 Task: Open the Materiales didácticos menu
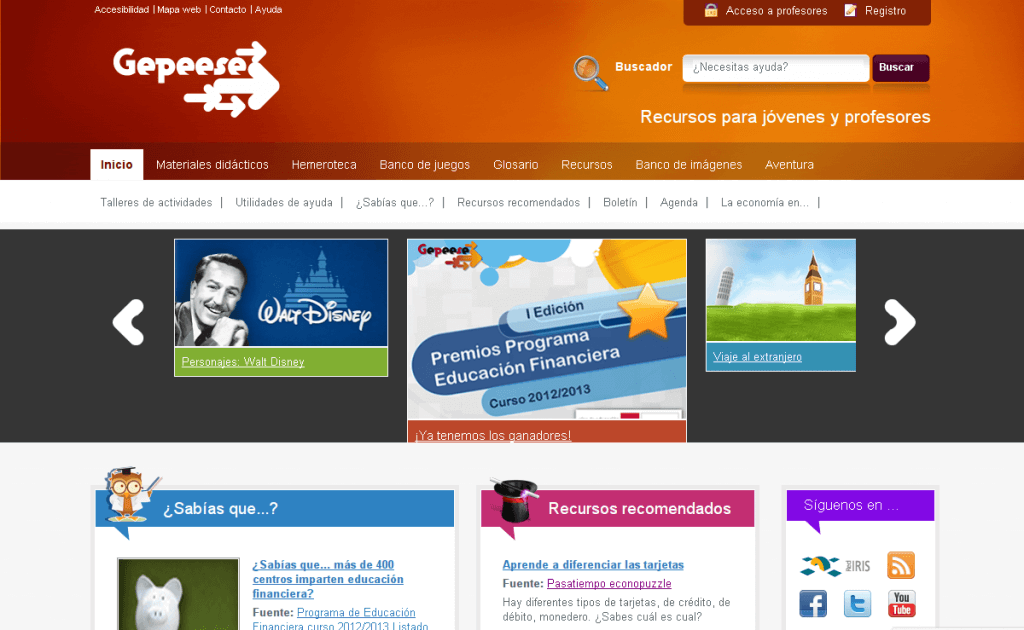(x=212, y=165)
